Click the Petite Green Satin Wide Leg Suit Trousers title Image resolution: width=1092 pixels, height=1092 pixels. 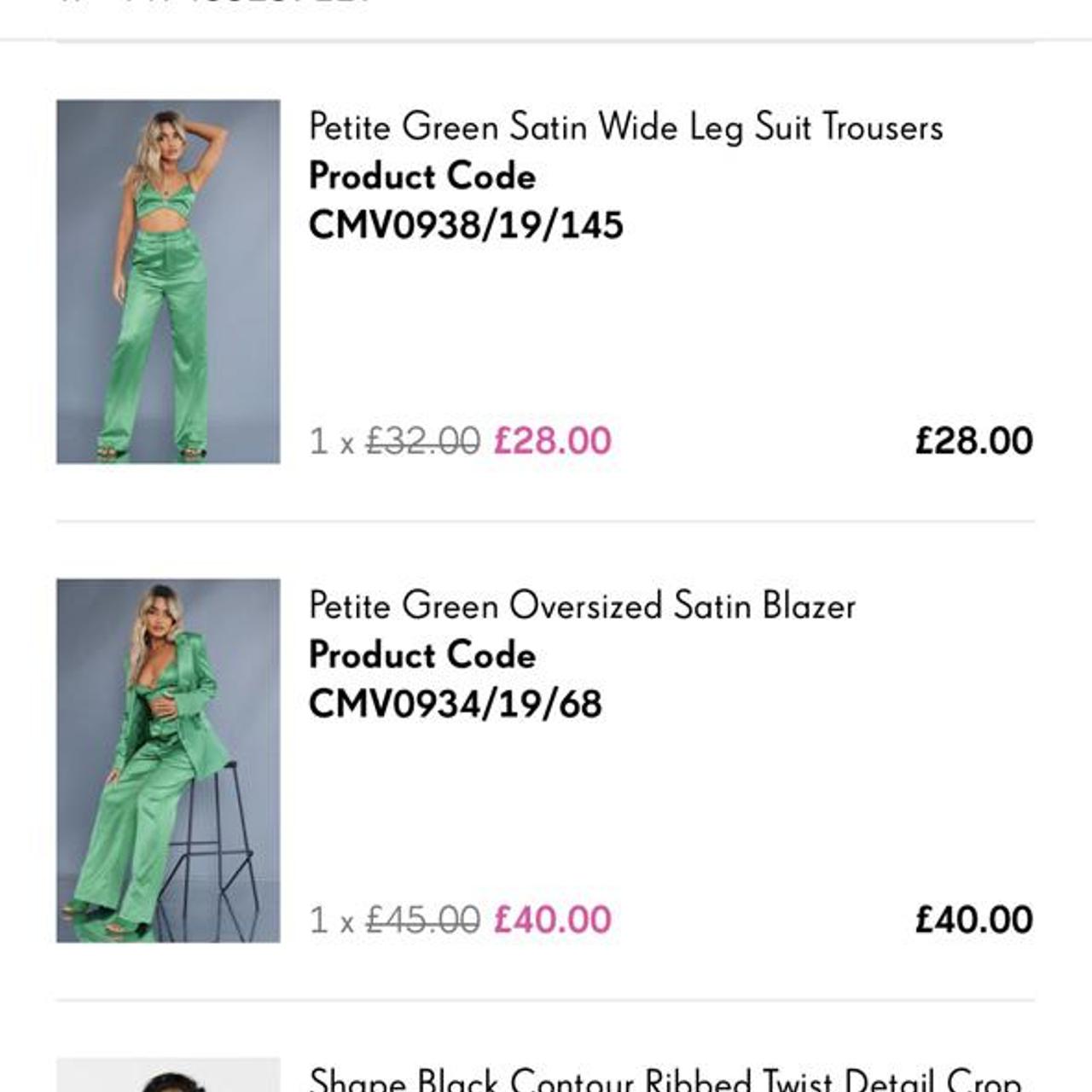point(625,127)
